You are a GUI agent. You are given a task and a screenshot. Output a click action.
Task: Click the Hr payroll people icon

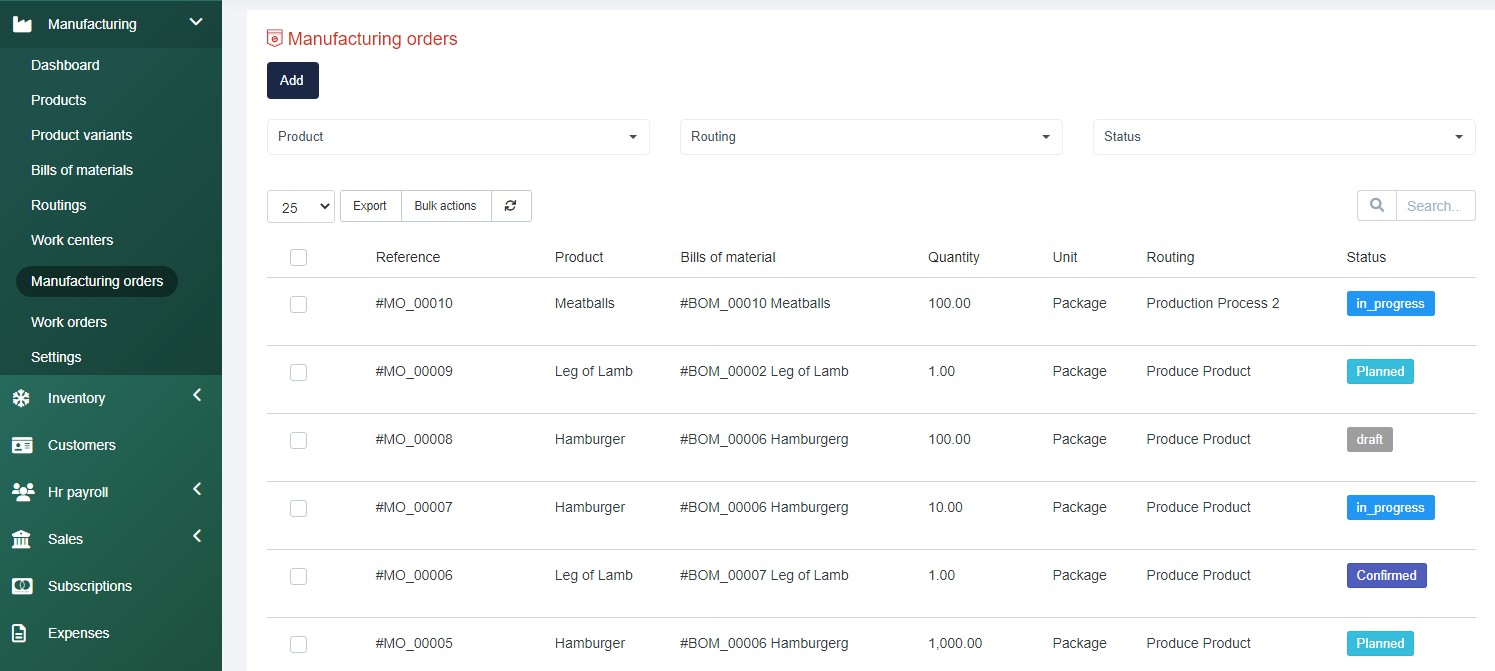[21, 492]
